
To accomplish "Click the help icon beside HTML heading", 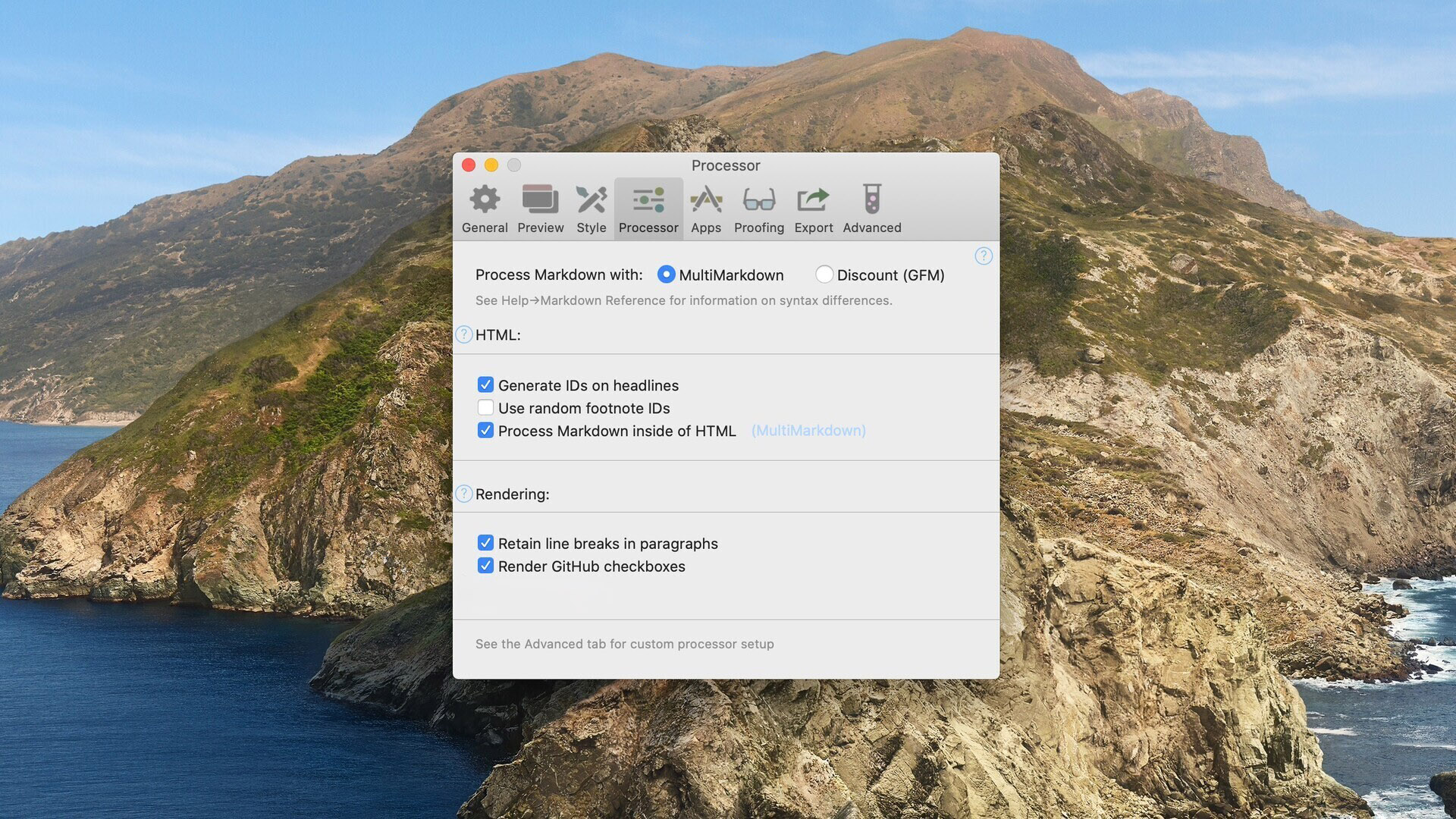I will [x=463, y=334].
